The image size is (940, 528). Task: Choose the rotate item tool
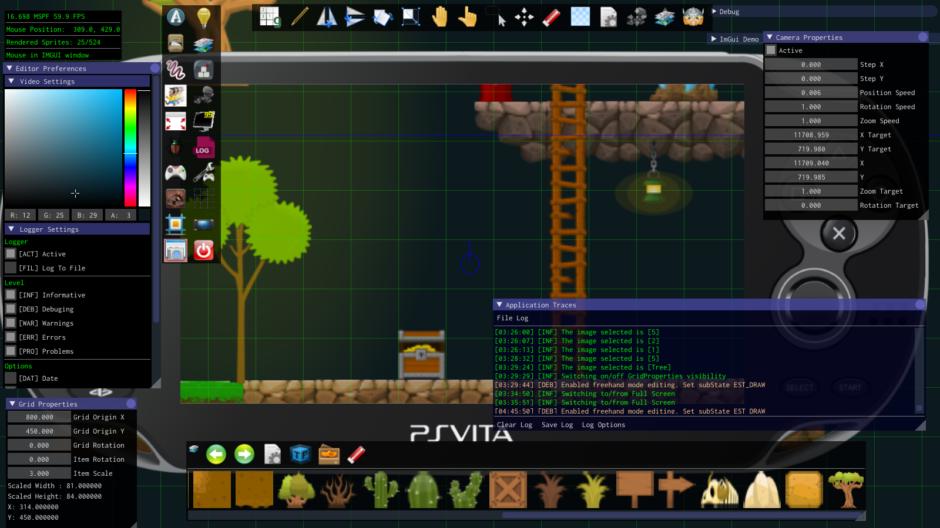(382, 17)
